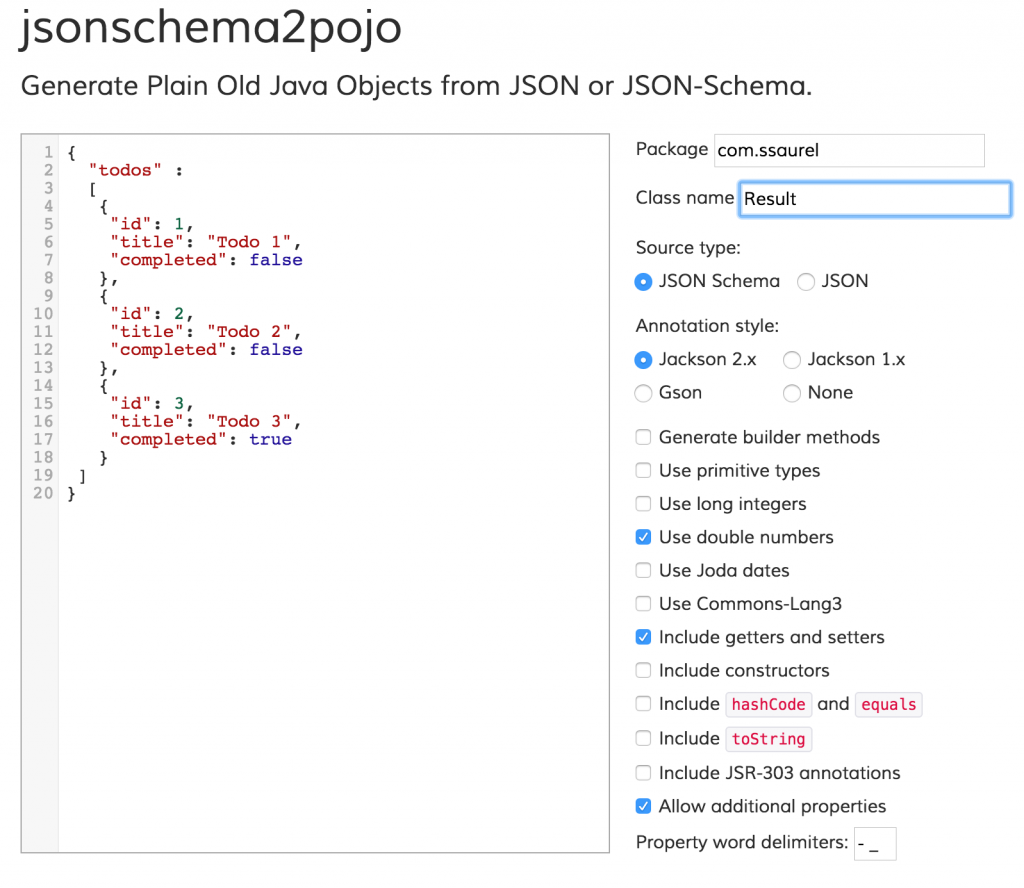This screenshot has width=1024, height=888.
Task: Check Include hashCode and equals
Action: click(643, 704)
